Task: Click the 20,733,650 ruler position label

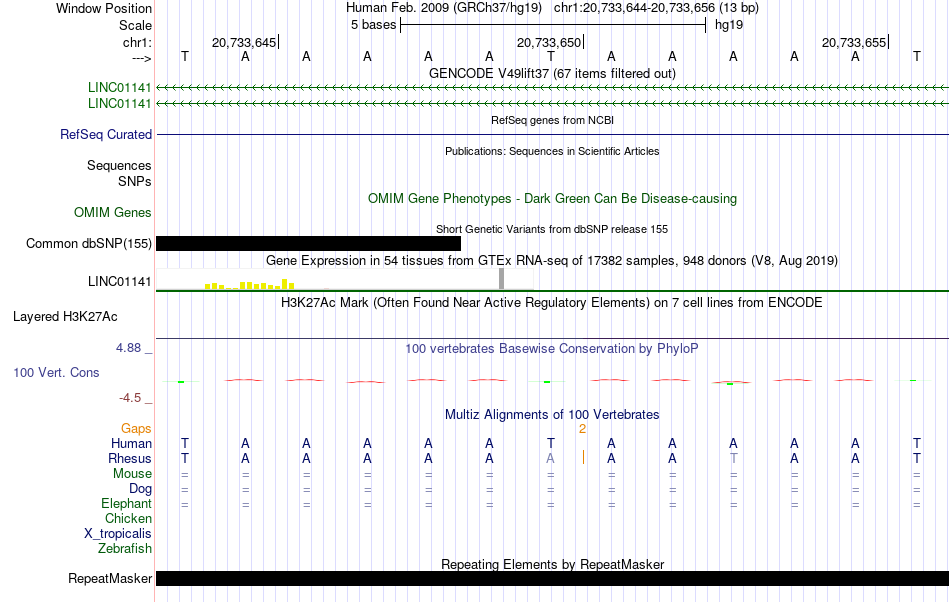Action: coord(549,42)
